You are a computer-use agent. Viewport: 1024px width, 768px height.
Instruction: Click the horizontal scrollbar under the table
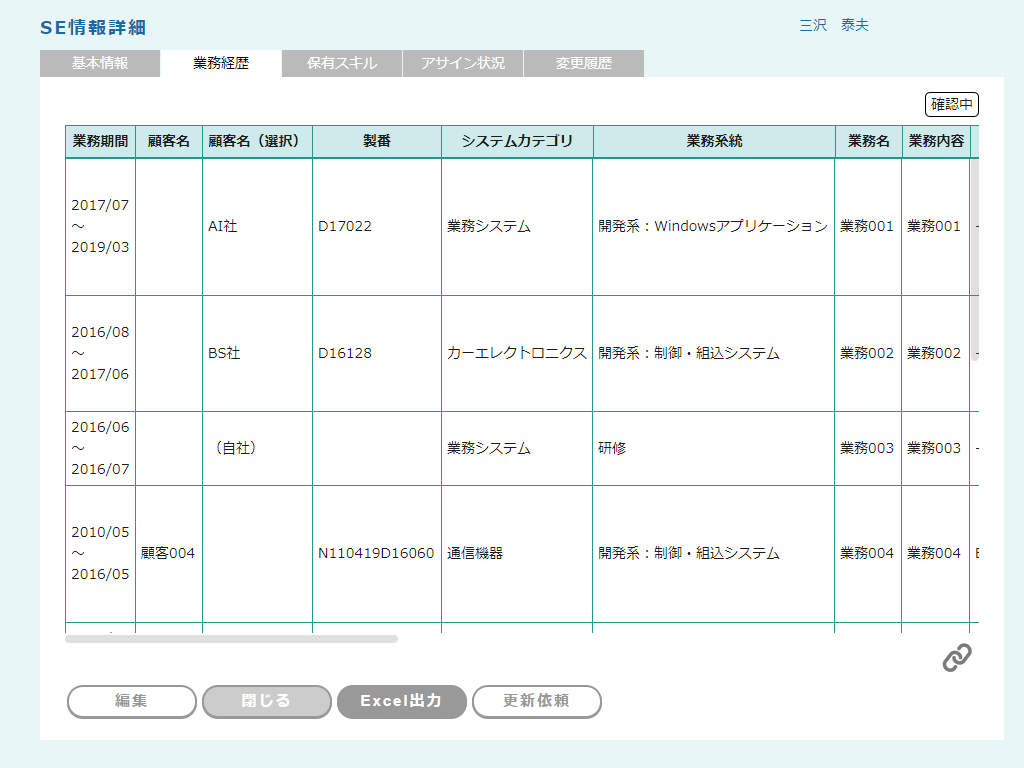coord(231,638)
